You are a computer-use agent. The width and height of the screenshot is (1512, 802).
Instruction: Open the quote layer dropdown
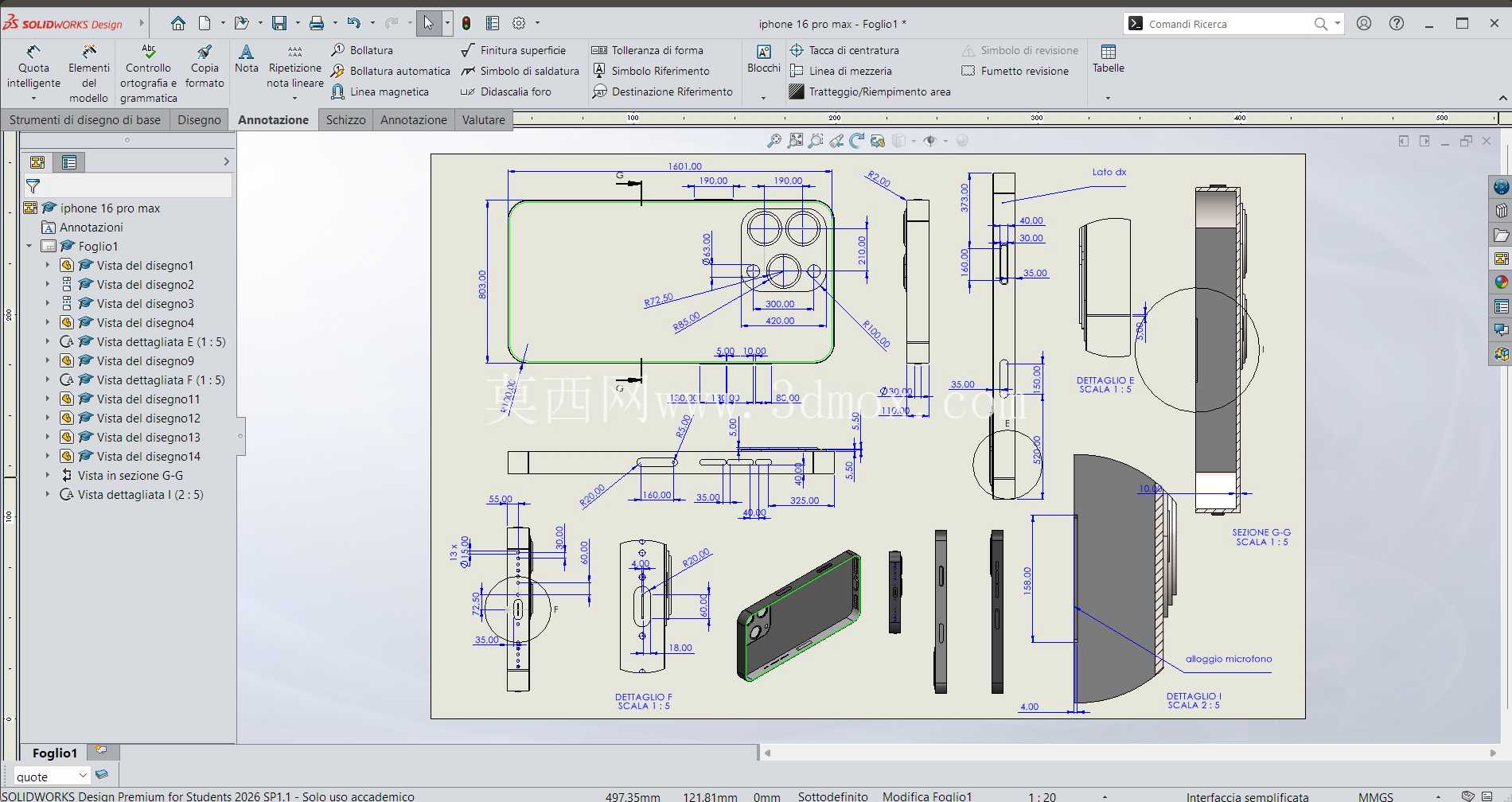[x=82, y=775]
